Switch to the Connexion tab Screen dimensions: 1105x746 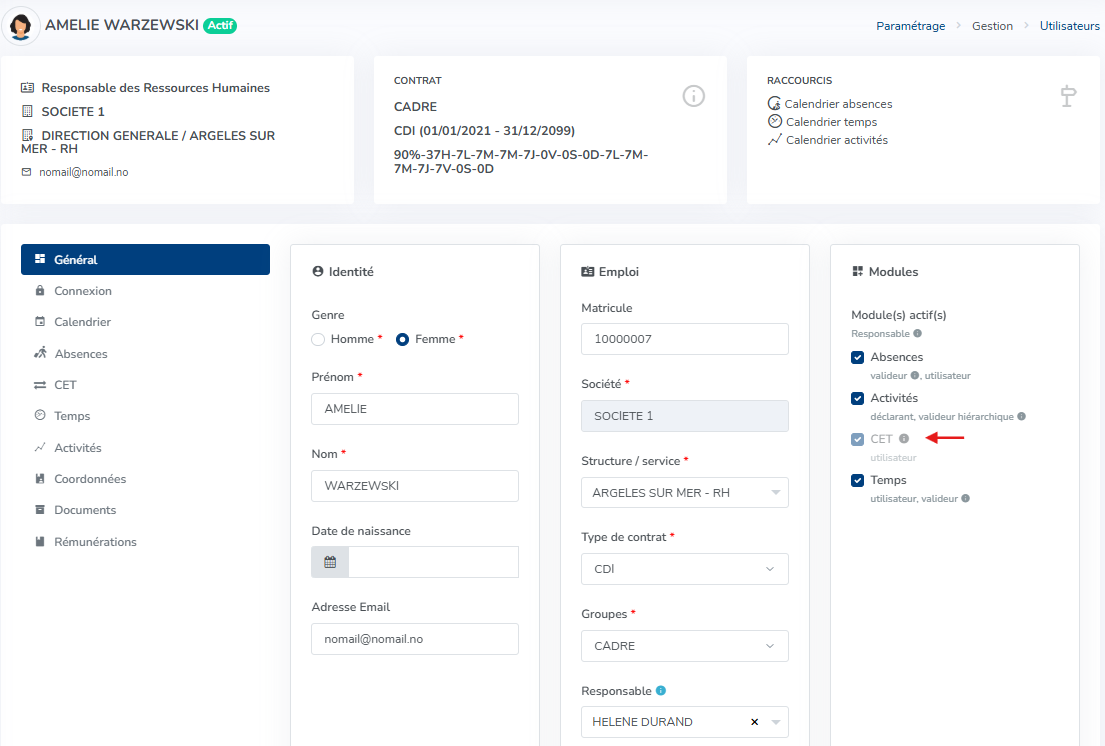coord(83,291)
